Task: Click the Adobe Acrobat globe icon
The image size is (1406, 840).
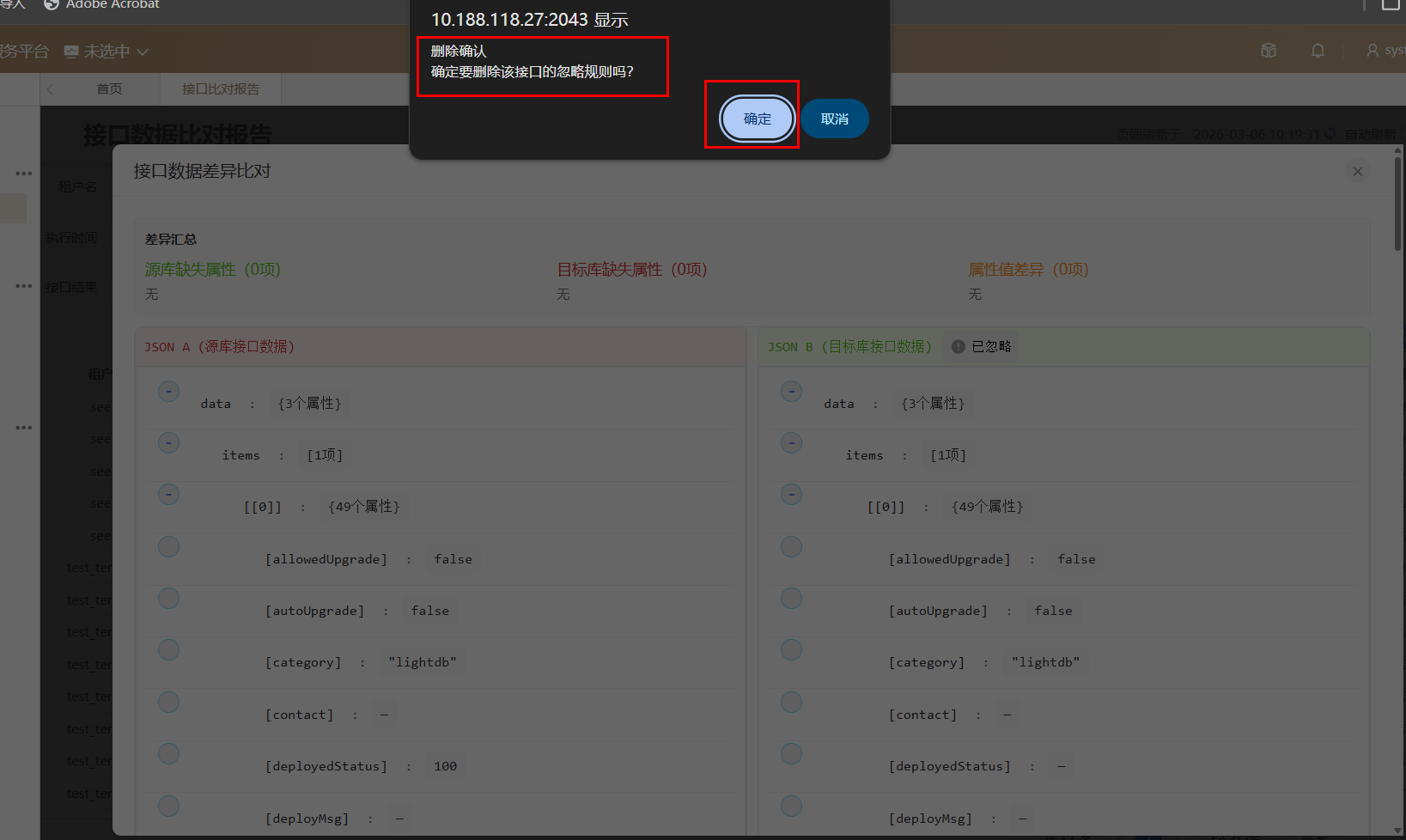Action: point(52,4)
